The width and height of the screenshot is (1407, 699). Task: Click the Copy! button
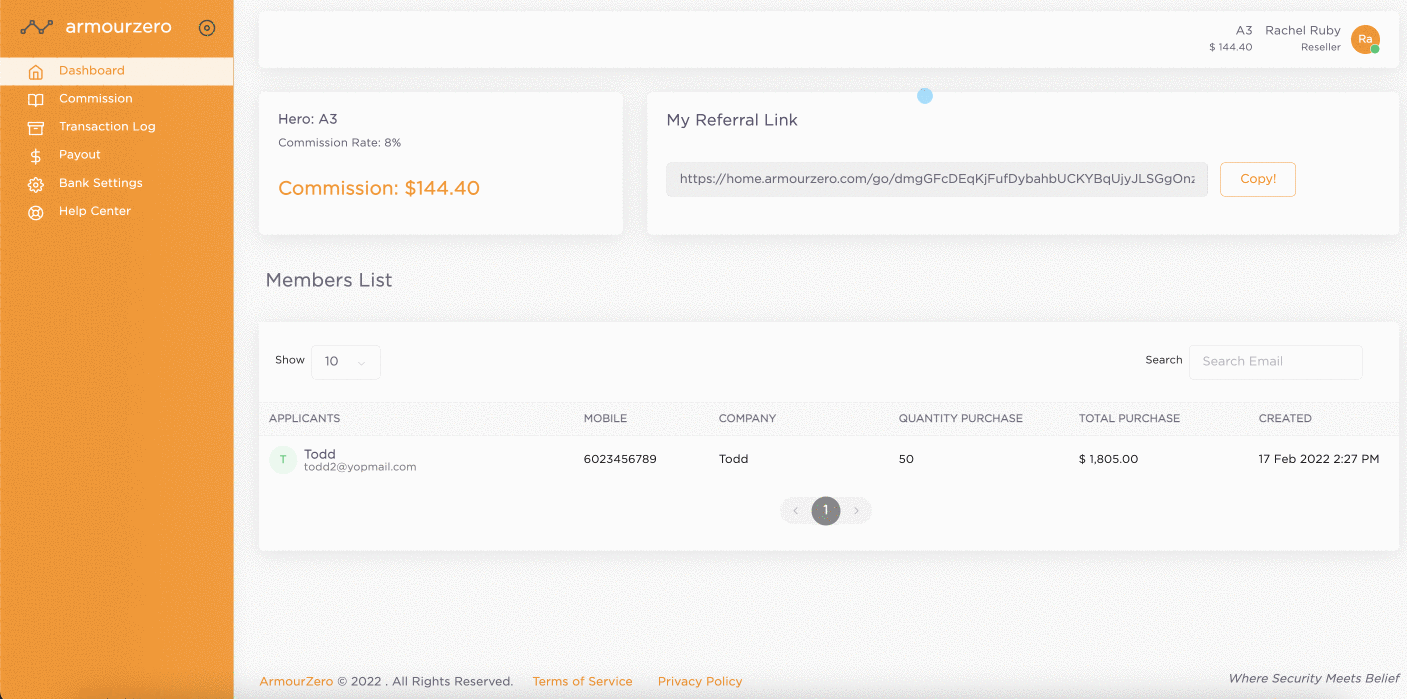pyautogui.click(x=1258, y=179)
